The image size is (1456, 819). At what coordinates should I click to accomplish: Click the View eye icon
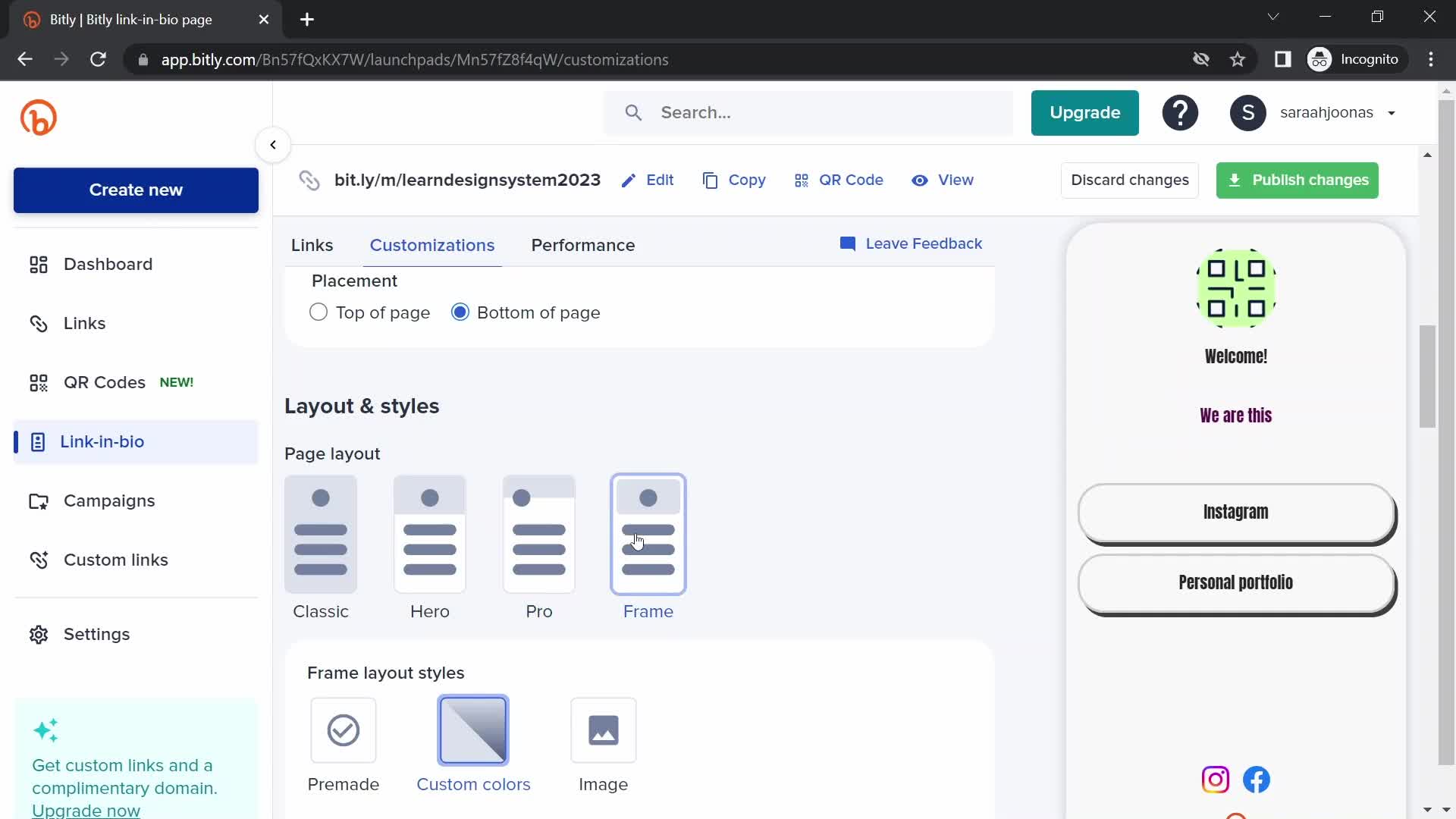pyautogui.click(x=920, y=180)
